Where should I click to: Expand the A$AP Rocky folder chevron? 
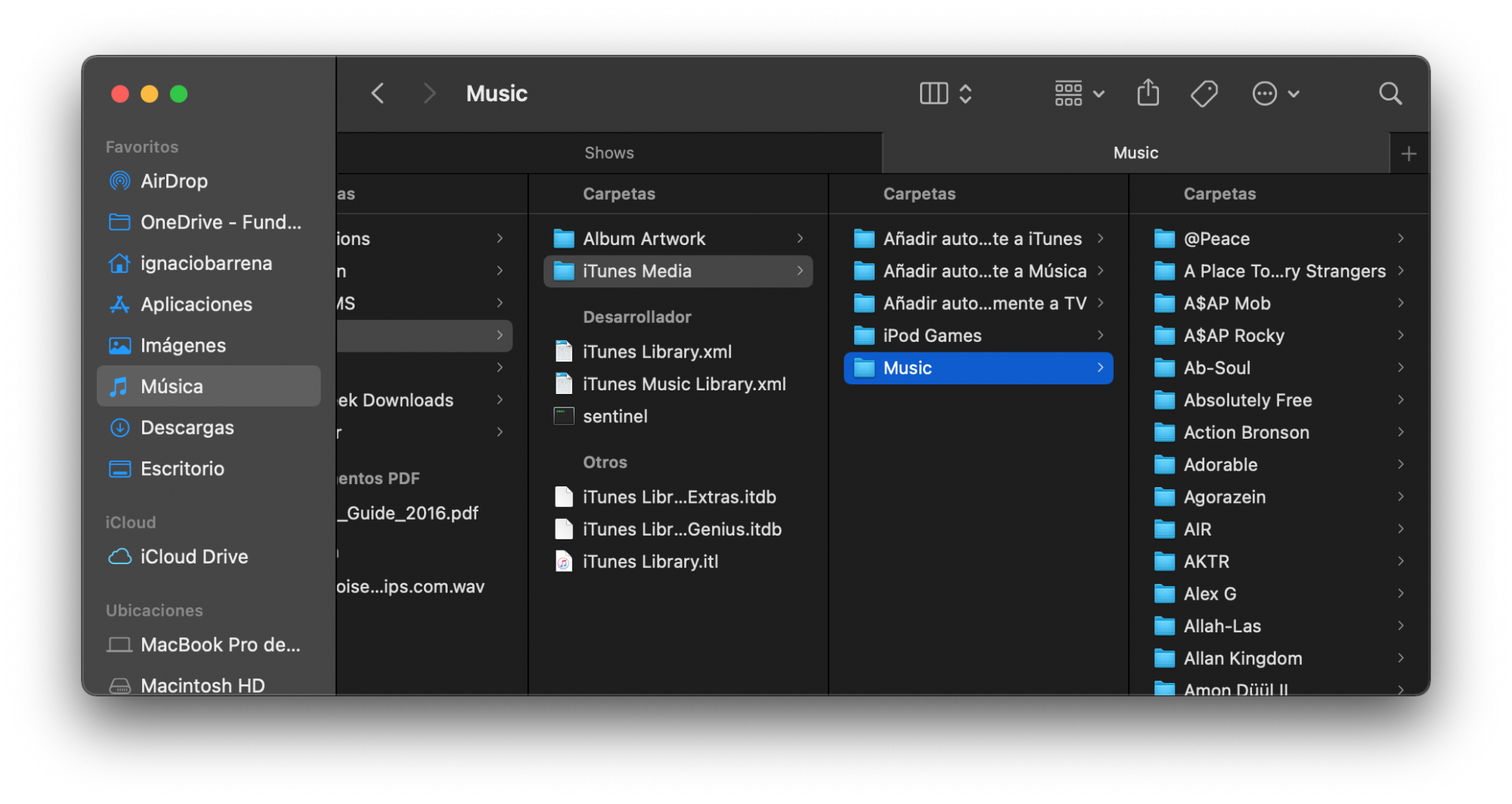click(1400, 335)
